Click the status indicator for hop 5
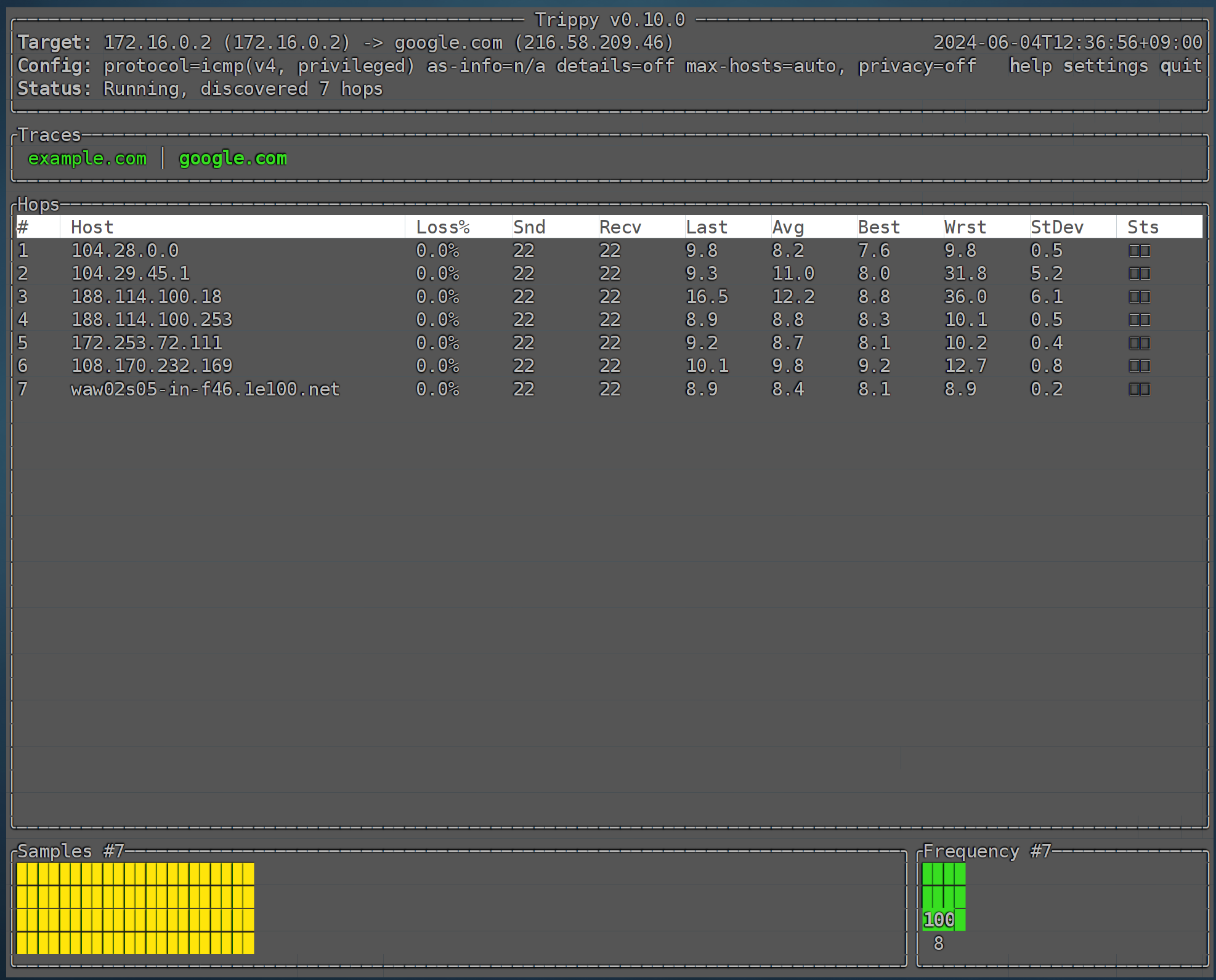The width and height of the screenshot is (1216, 980). (1139, 343)
